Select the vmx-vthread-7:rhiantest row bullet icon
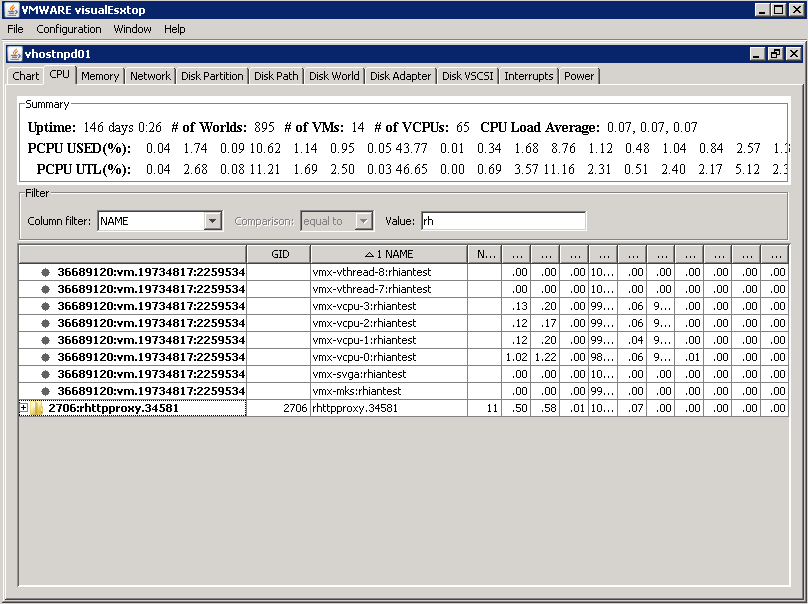This screenshot has height=604, width=808. point(45,289)
